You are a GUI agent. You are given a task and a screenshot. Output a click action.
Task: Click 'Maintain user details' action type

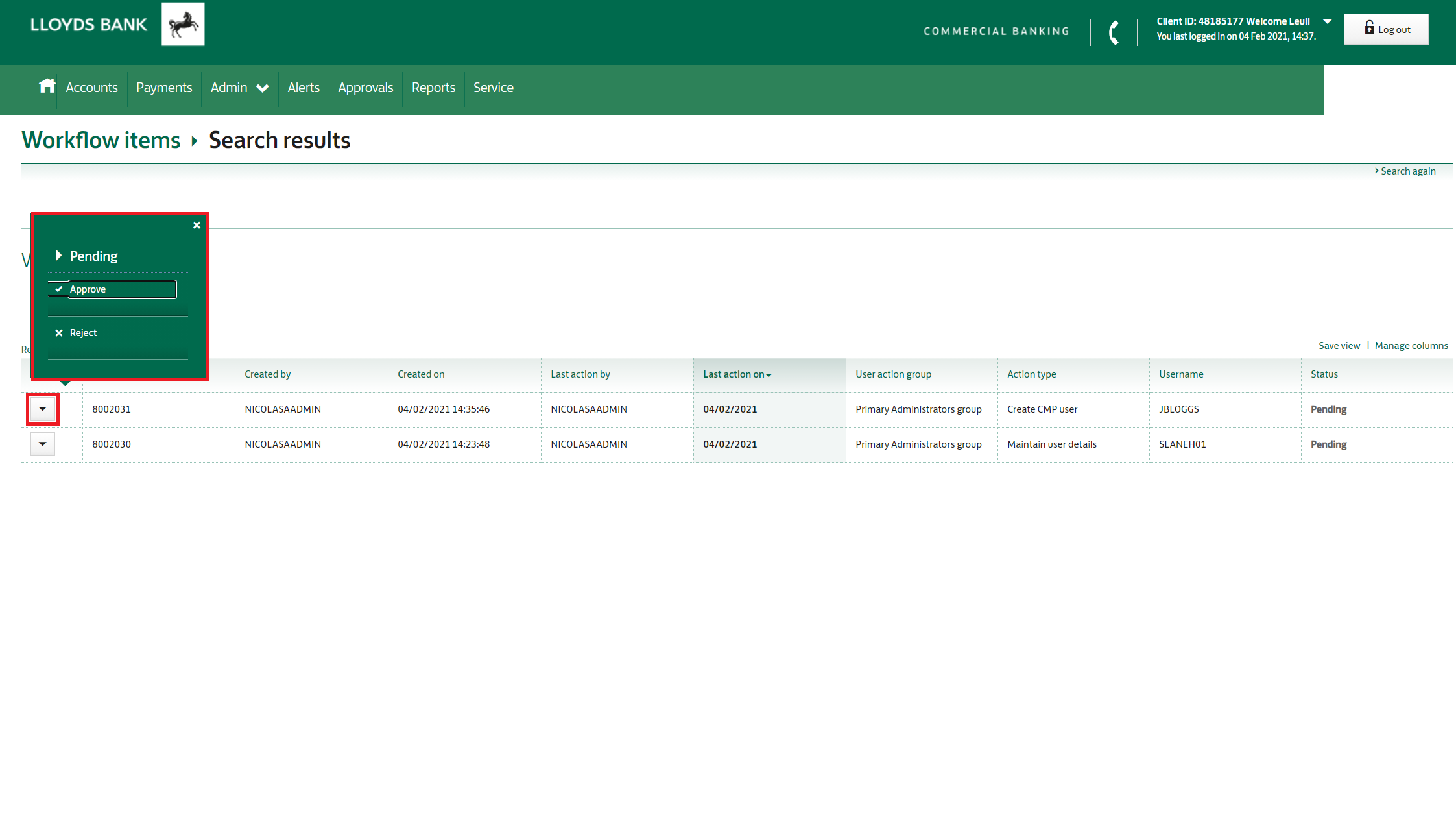(1052, 444)
